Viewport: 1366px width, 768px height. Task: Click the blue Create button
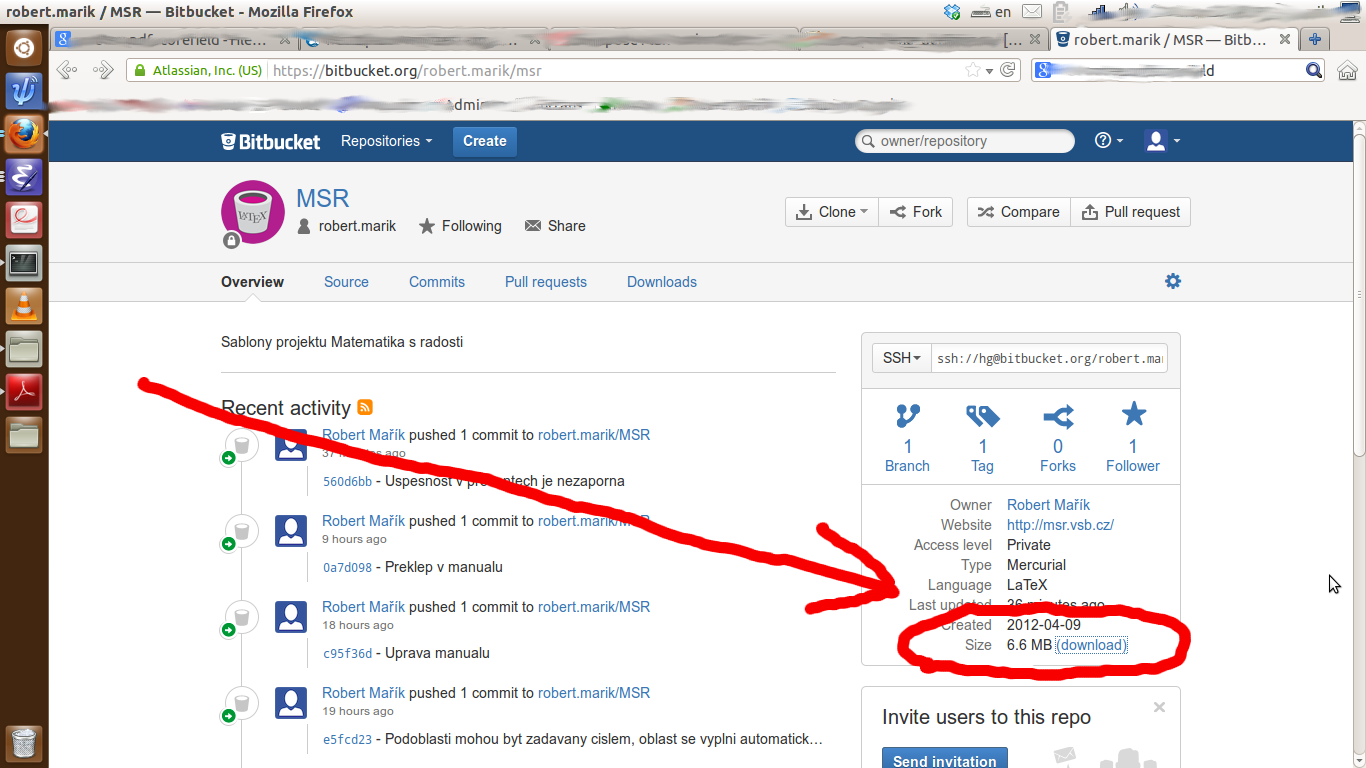[485, 141]
